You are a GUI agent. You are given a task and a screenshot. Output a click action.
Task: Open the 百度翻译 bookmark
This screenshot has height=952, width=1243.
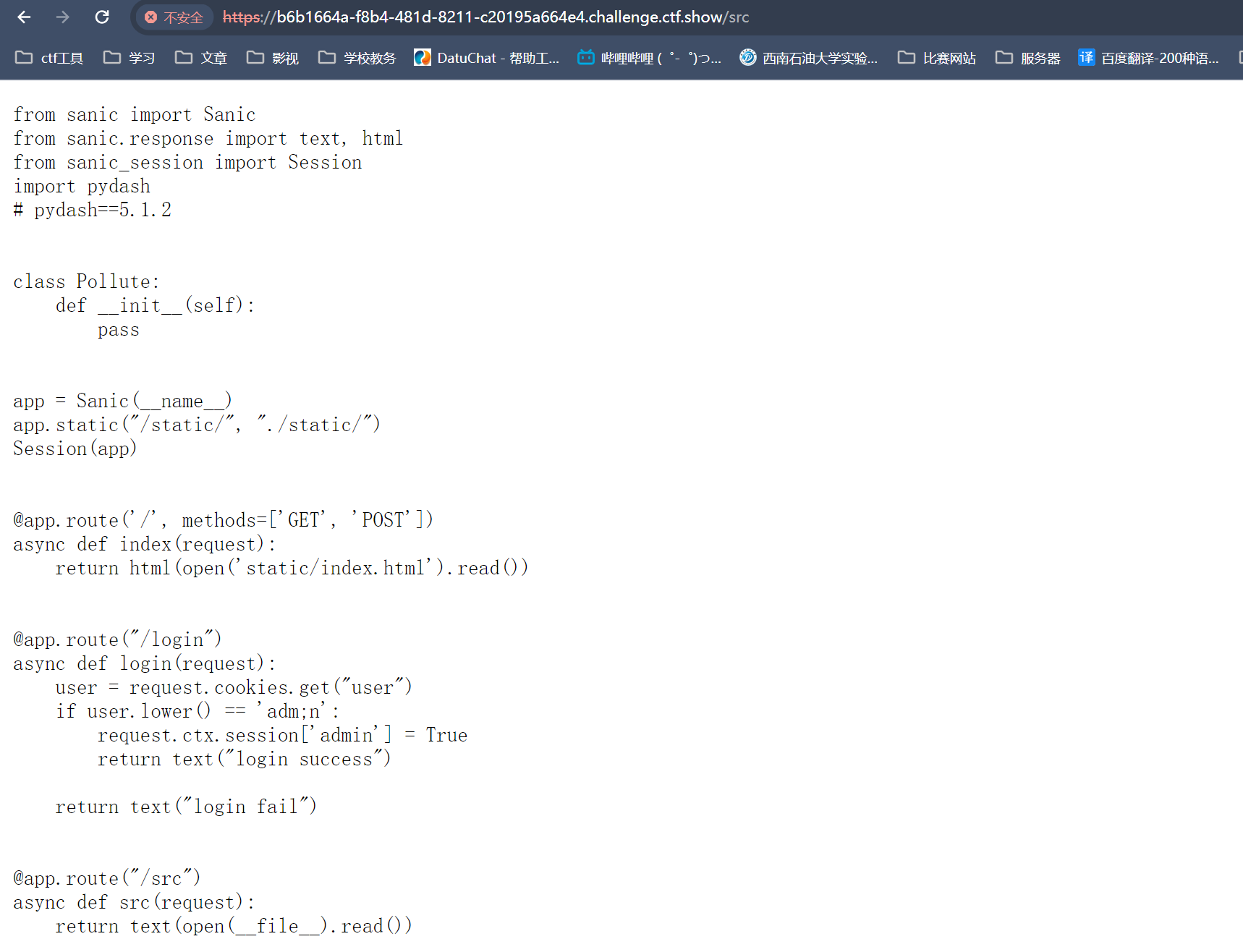1149,58
